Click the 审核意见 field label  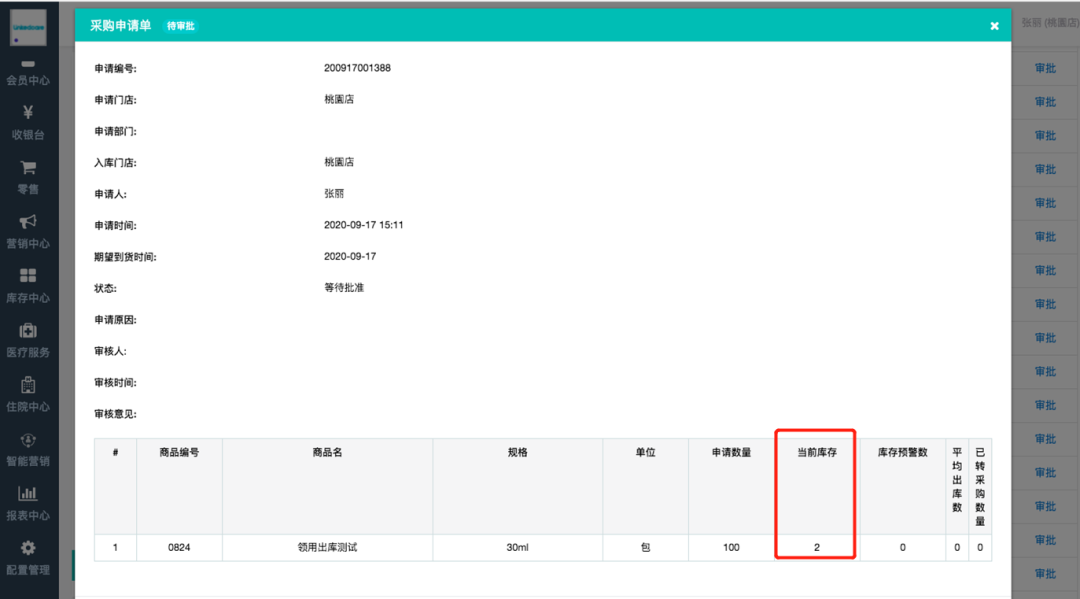pyautogui.click(x=115, y=414)
